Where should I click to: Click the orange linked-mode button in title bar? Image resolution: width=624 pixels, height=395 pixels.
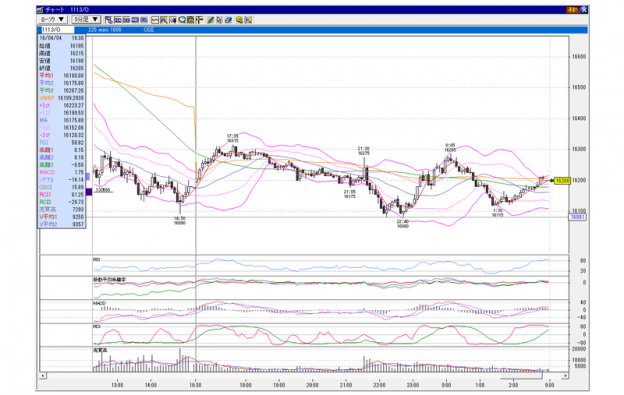pyautogui.click(x=572, y=10)
